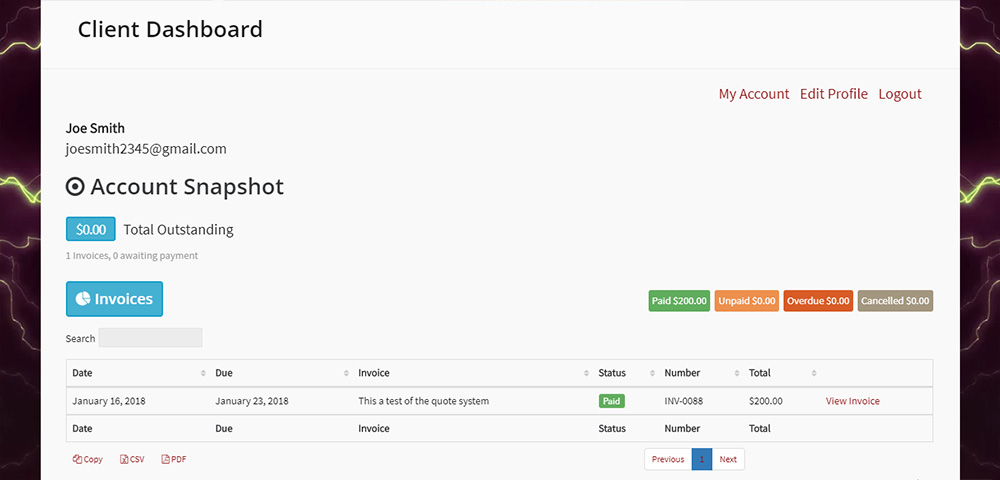Screen dimensions: 1000x480
Task: Select the orange Unpaid $0.00 badge
Action: pos(747,301)
